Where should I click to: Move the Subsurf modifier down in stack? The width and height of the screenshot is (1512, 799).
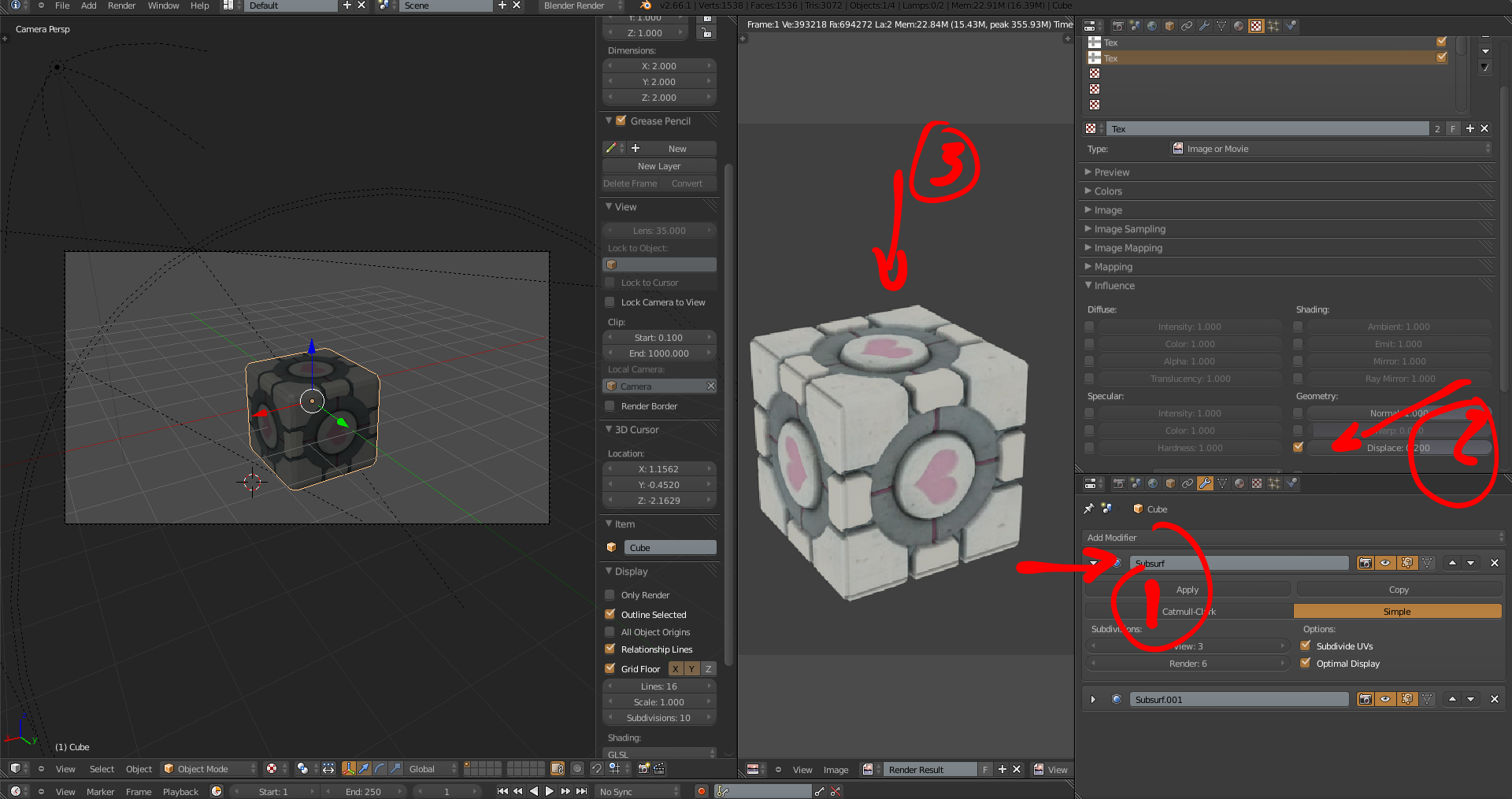[x=1470, y=563]
